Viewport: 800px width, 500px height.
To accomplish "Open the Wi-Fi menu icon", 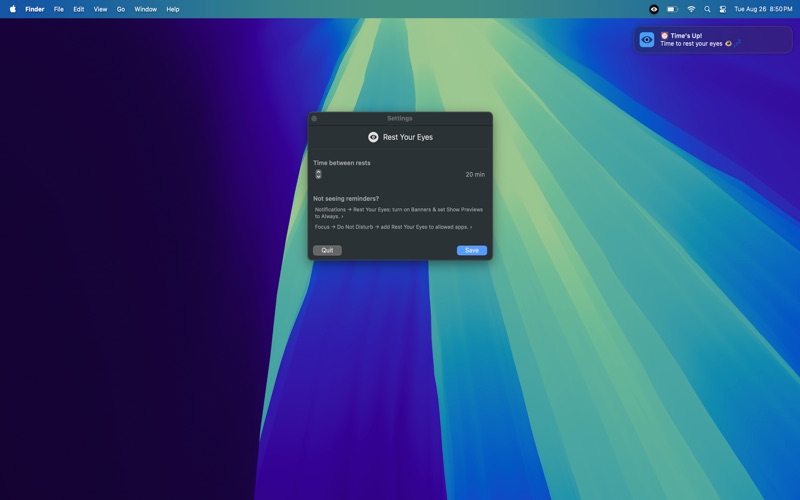I will [x=691, y=9].
